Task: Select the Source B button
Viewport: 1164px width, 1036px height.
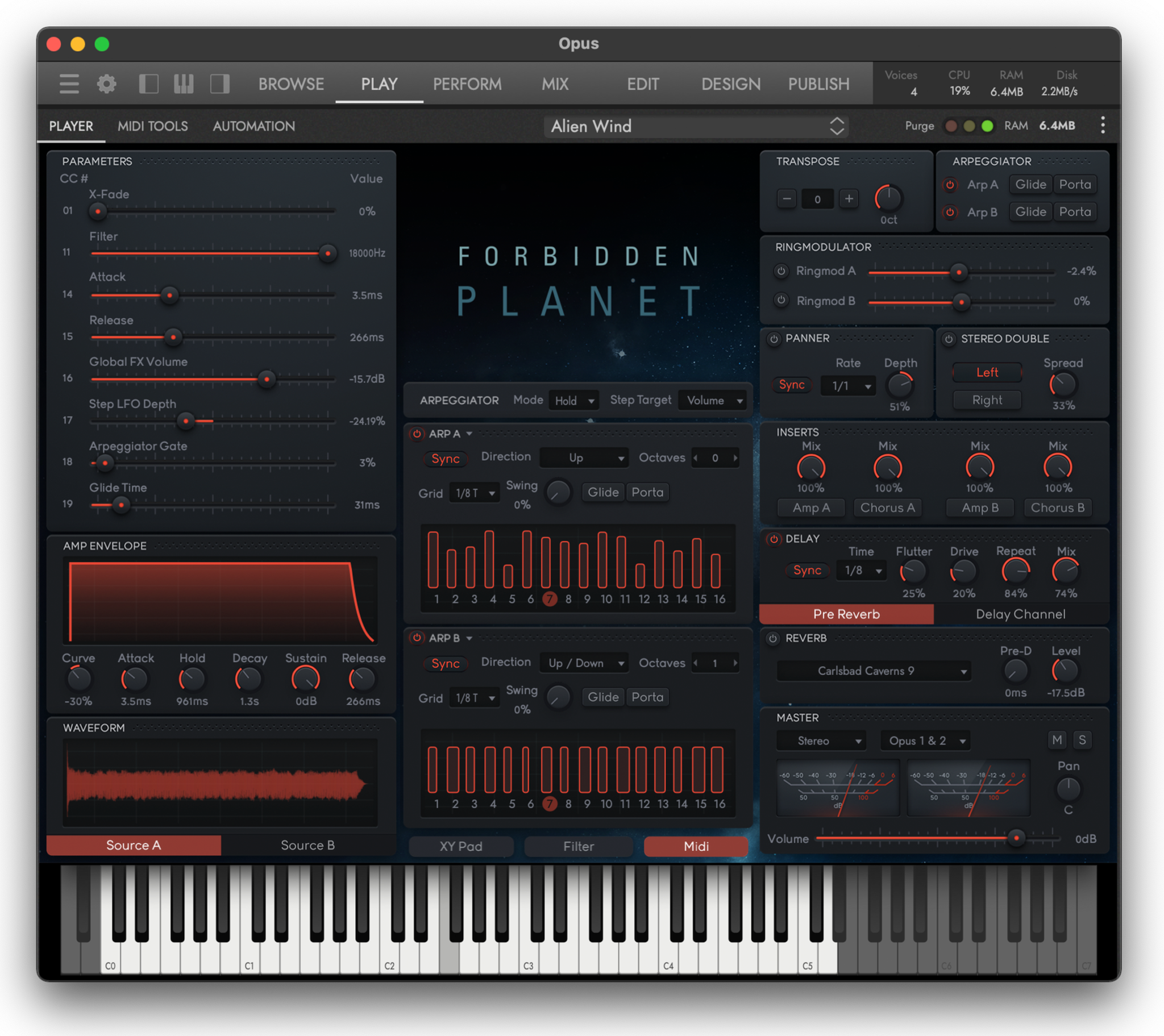Action: 308,845
